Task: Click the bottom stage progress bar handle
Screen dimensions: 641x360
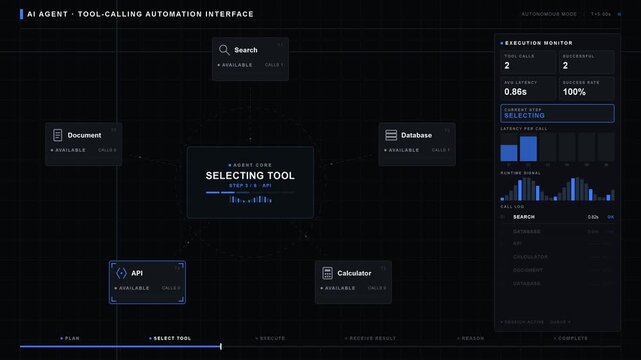Action: [x=221, y=347]
